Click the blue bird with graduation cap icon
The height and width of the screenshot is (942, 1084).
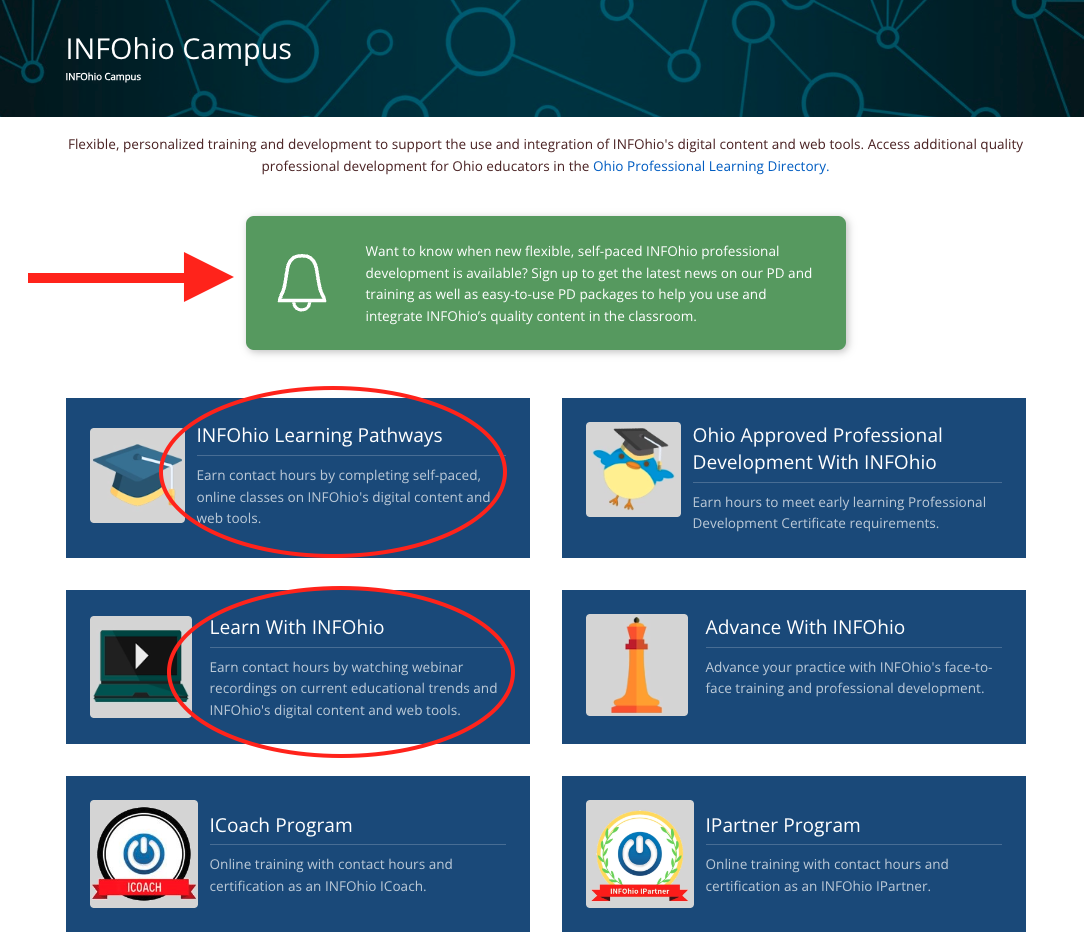[x=633, y=469]
